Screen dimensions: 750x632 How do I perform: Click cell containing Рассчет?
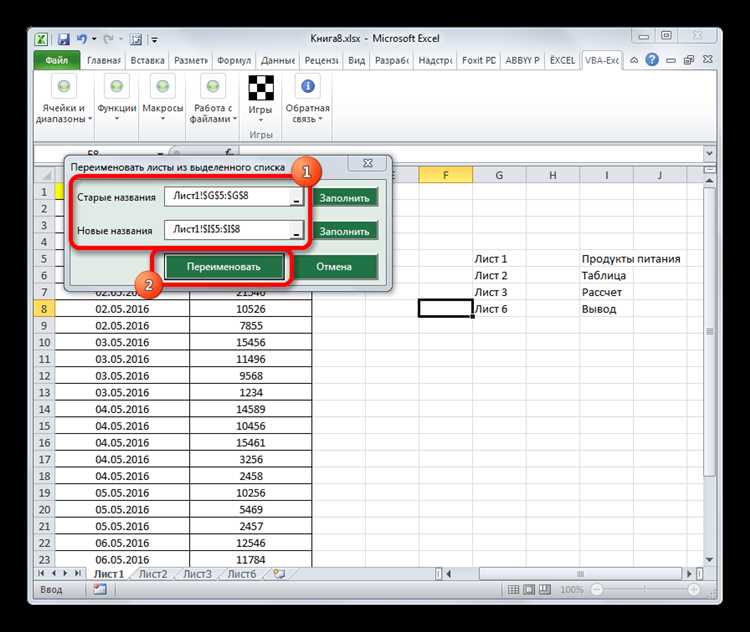607,292
